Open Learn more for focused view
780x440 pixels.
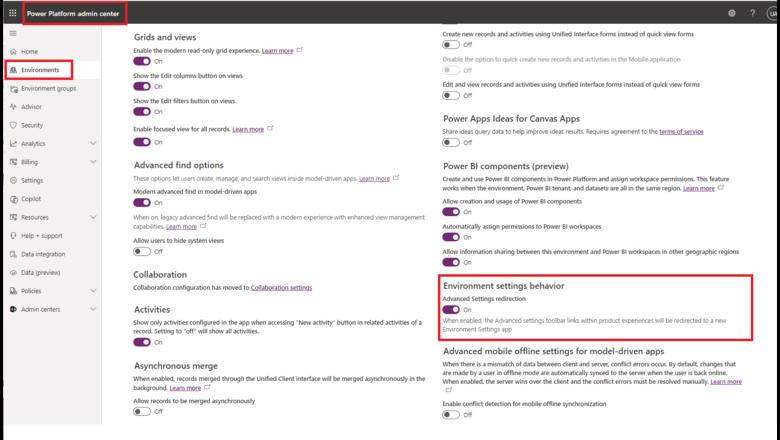click(248, 129)
